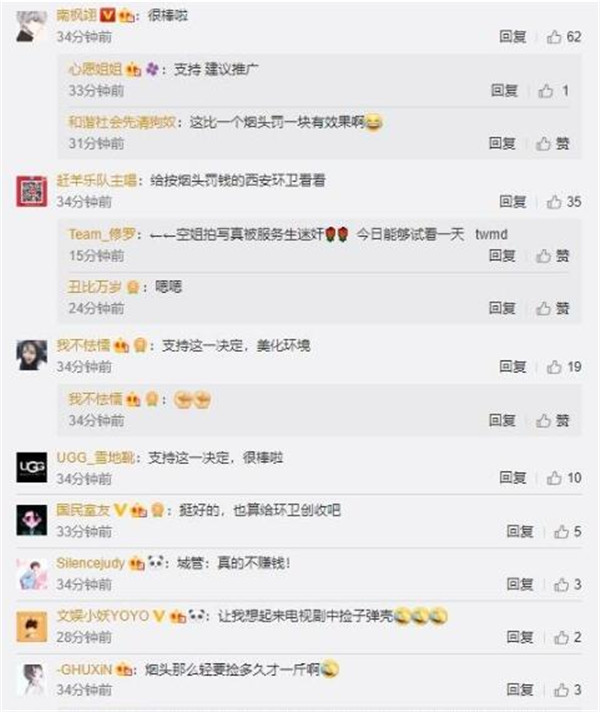Screen dimensions: 600x712
Task: Like the comment with 19 likes
Action: 564,367
